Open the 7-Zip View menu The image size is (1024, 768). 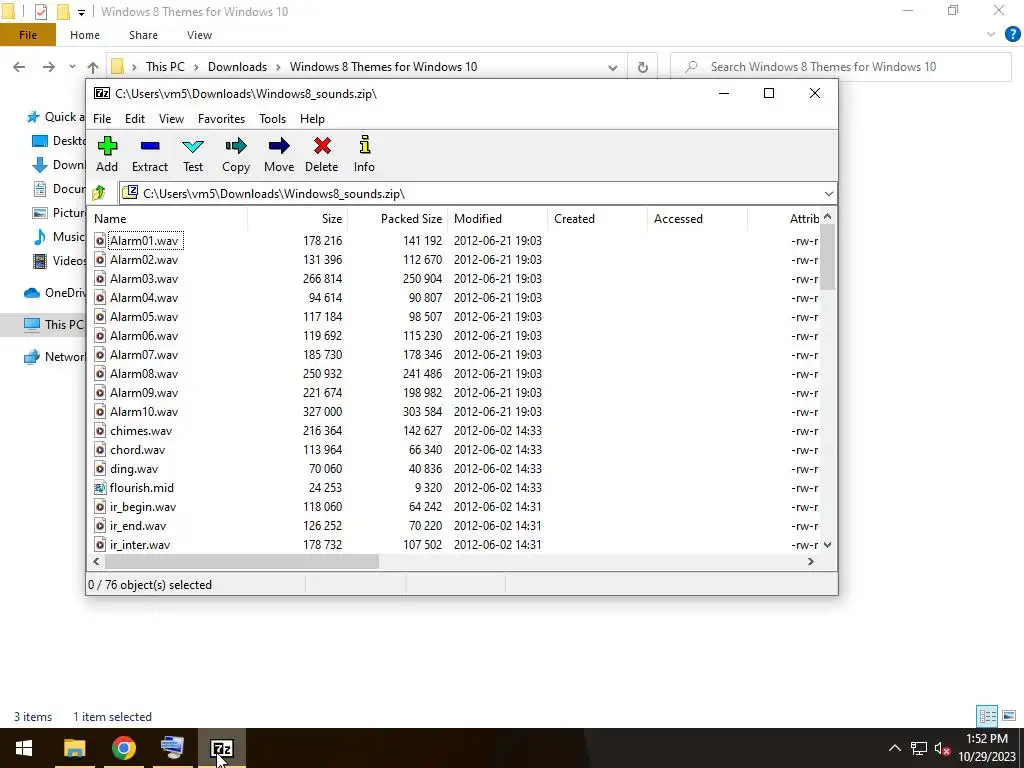point(171,119)
